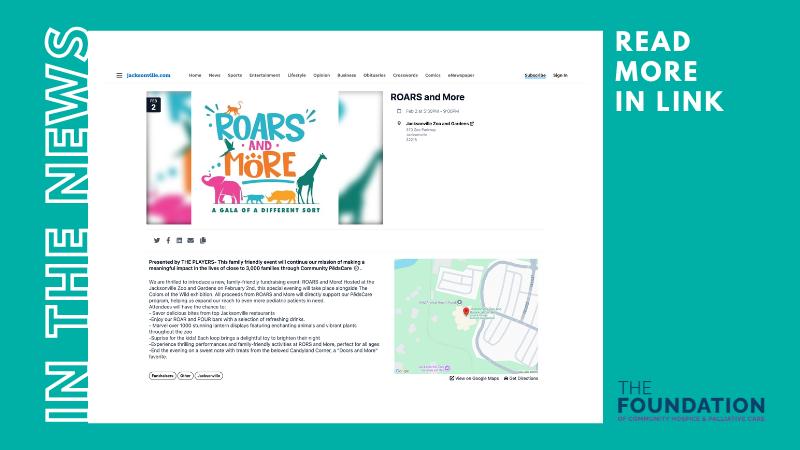Viewport: 800px width, 450px height.
Task: Click the calendar icon beside event time
Action: [x=399, y=111]
